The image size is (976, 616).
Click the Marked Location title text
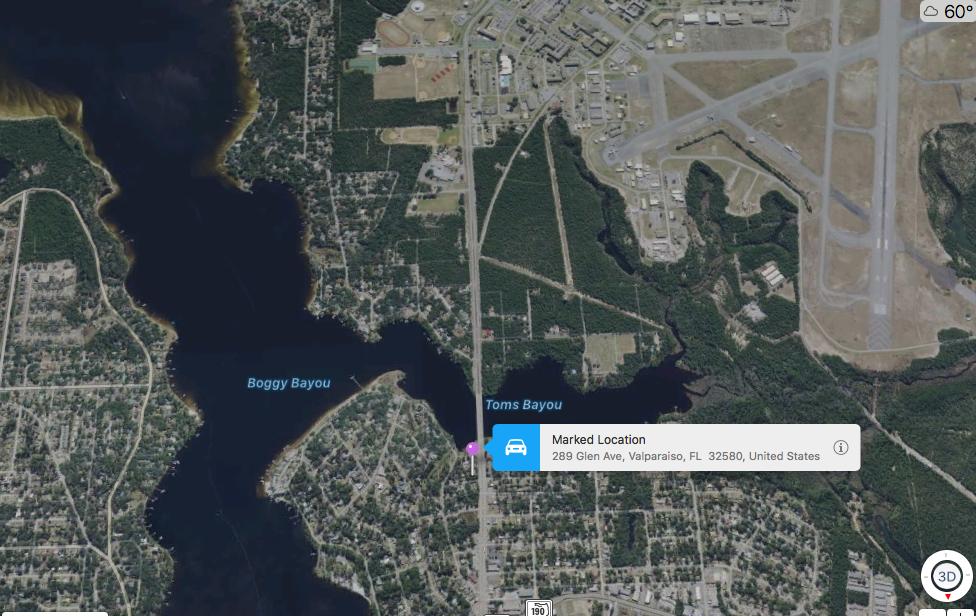pos(598,439)
